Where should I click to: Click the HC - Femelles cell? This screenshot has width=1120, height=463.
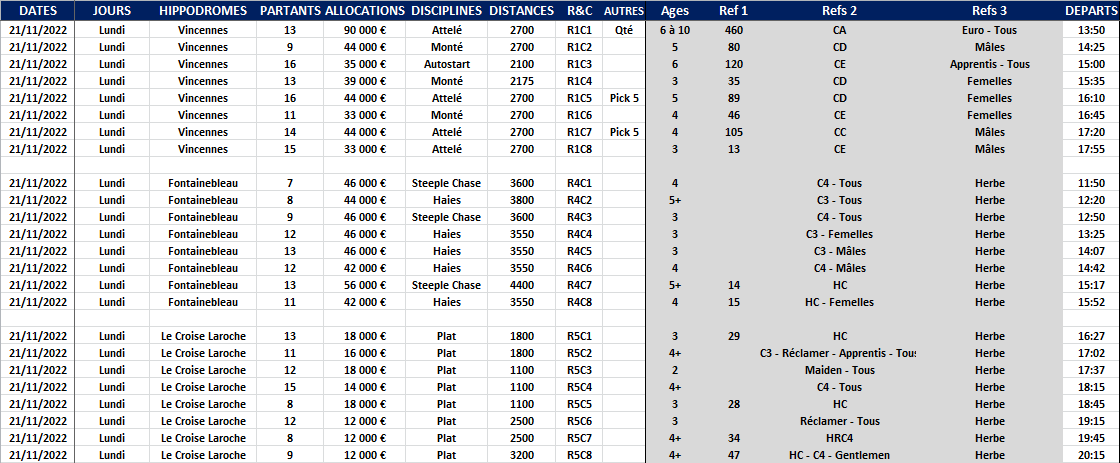pyautogui.click(x=840, y=302)
